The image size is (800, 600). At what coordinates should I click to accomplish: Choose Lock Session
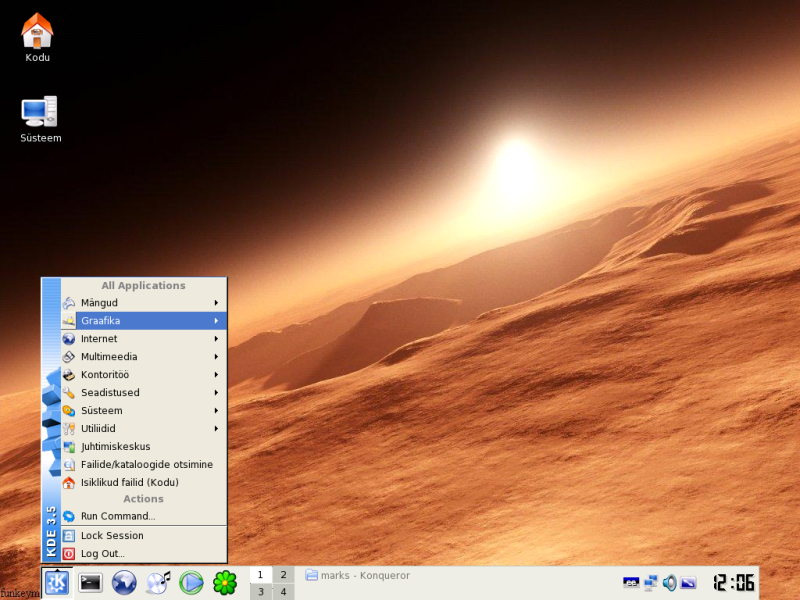144,536
